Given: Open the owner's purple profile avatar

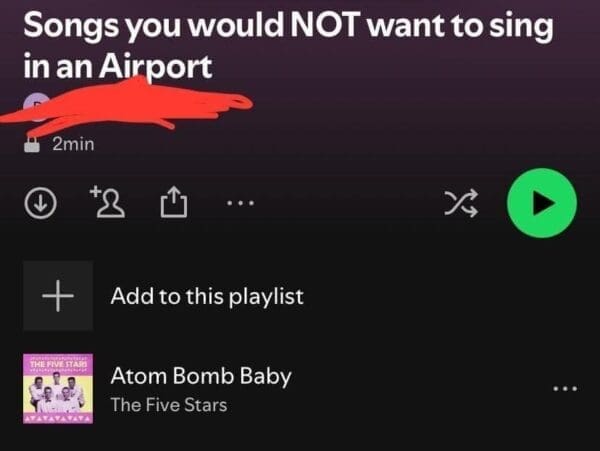Looking at the screenshot, I should [x=35, y=106].
